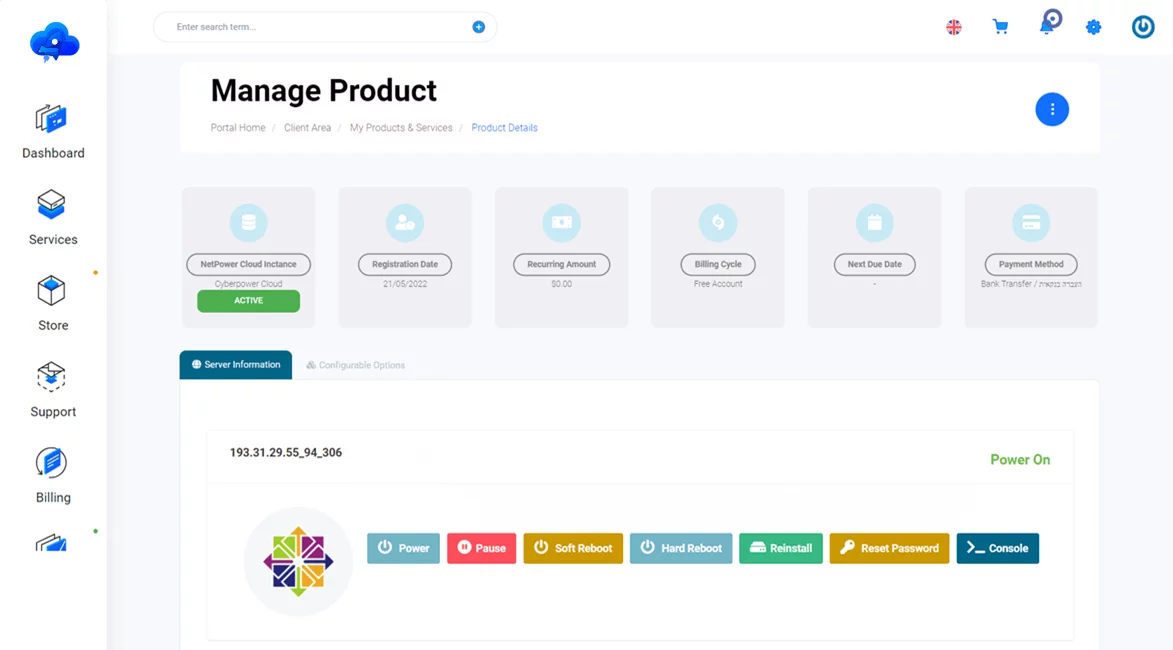Open the settings gear icon
Image resolution: width=1173 pixels, height=650 pixels.
point(1093,28)
